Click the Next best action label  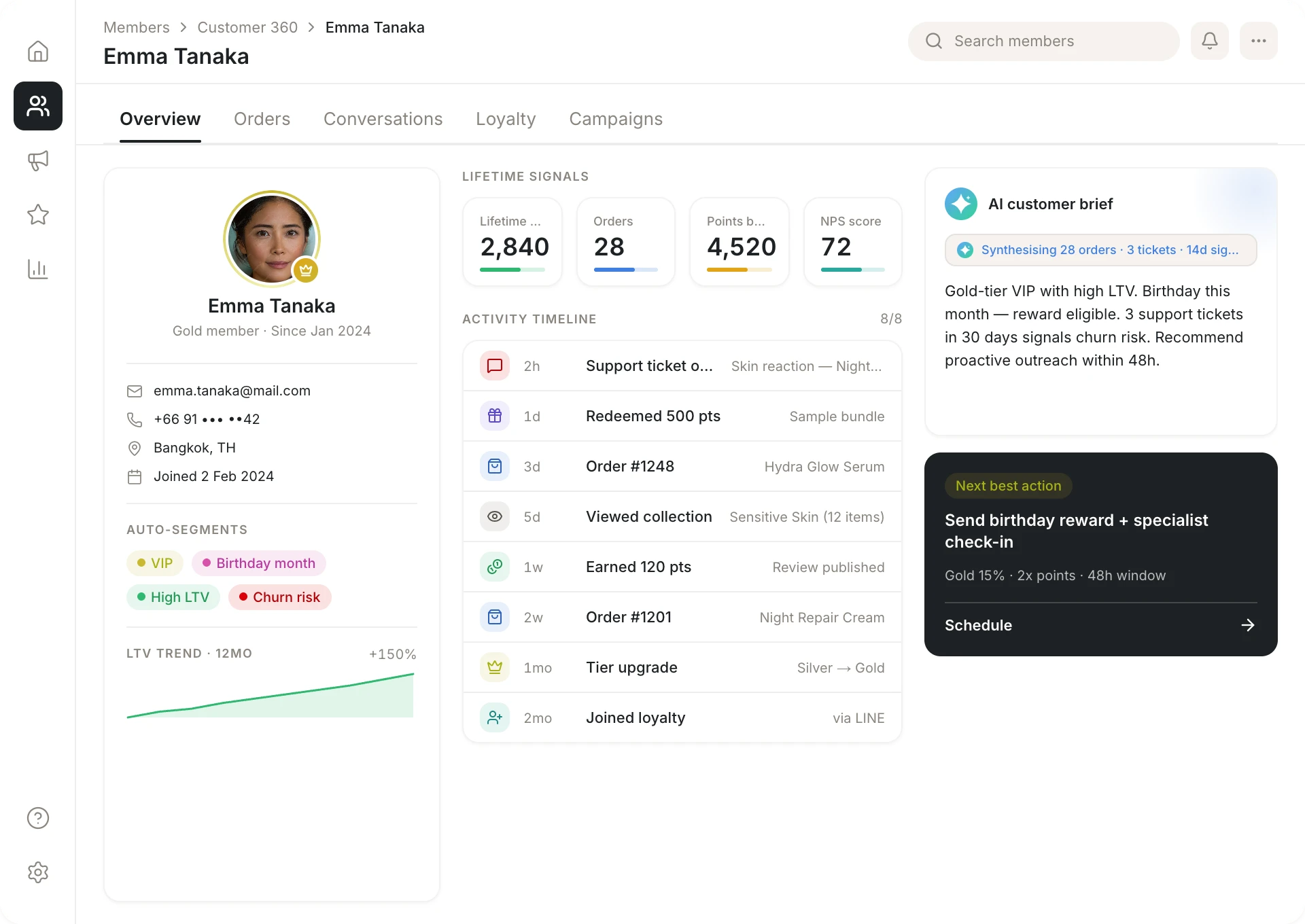(x=1009, y=486)
